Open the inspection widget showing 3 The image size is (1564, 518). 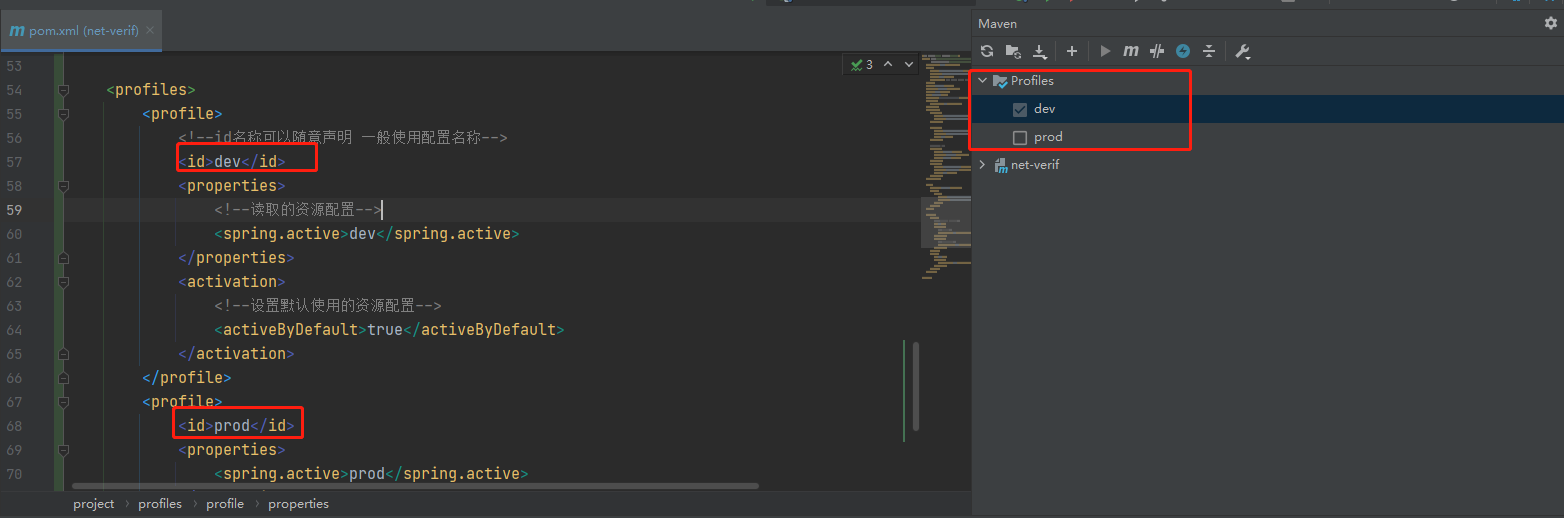tap(862, 64)
